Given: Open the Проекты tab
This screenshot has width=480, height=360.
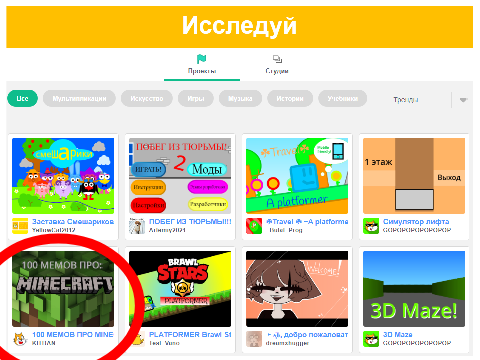Looking at the screenshot, I should click(x=202, y=65).
